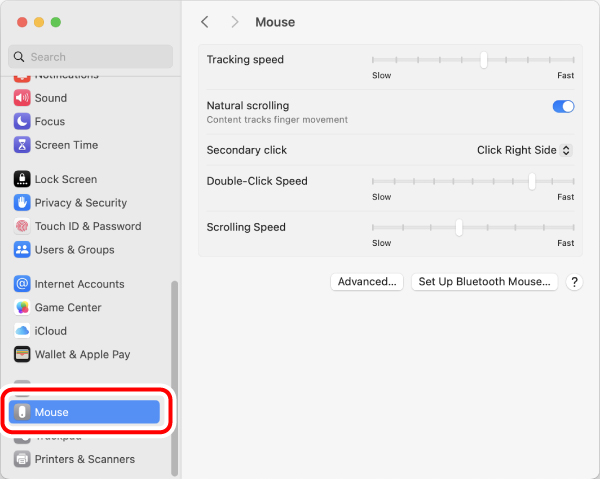
Task: Click the Privacy & Security hand icon
Action: pos(22,203)
